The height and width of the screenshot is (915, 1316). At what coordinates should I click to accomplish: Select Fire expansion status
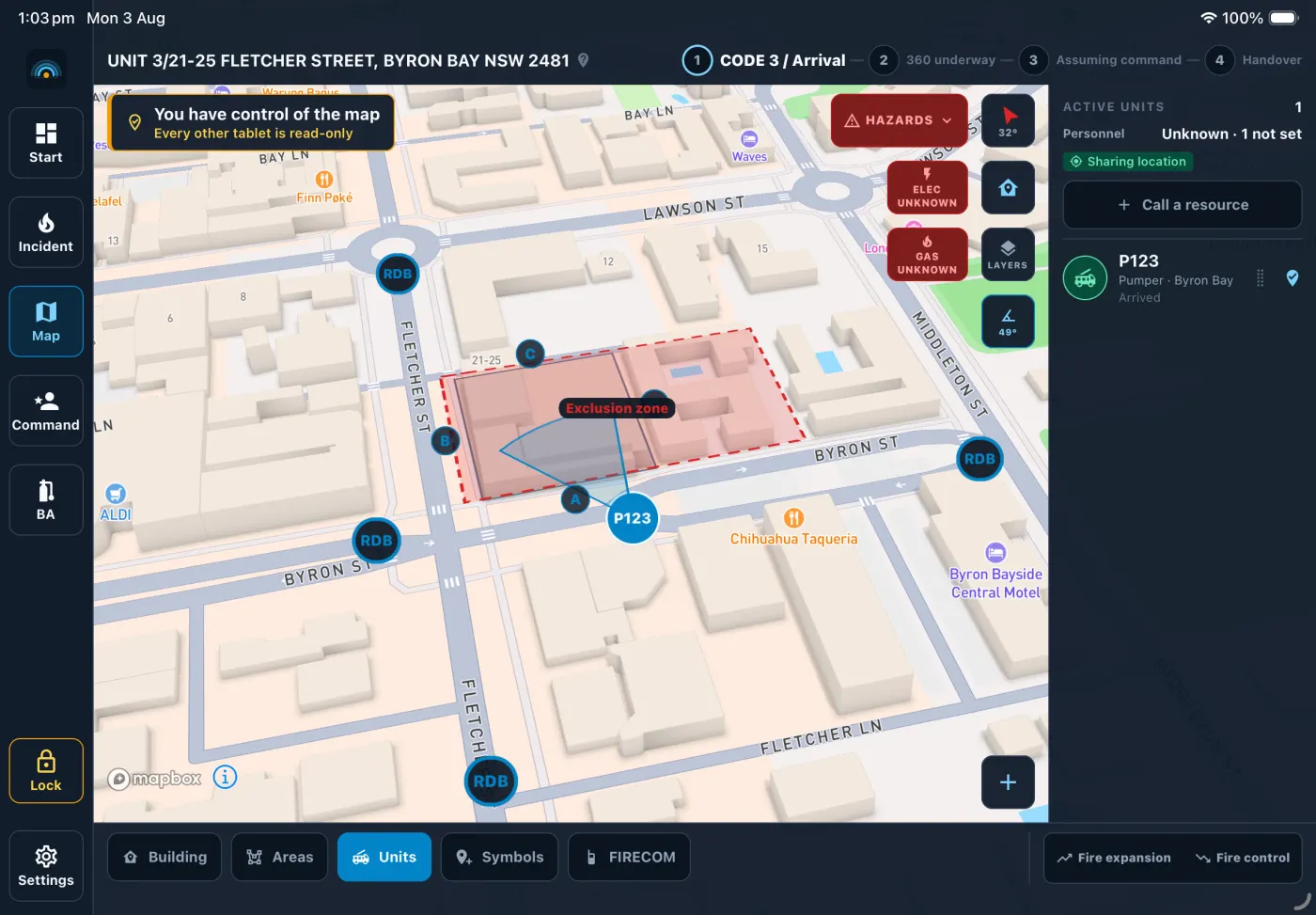(1114, 858)
